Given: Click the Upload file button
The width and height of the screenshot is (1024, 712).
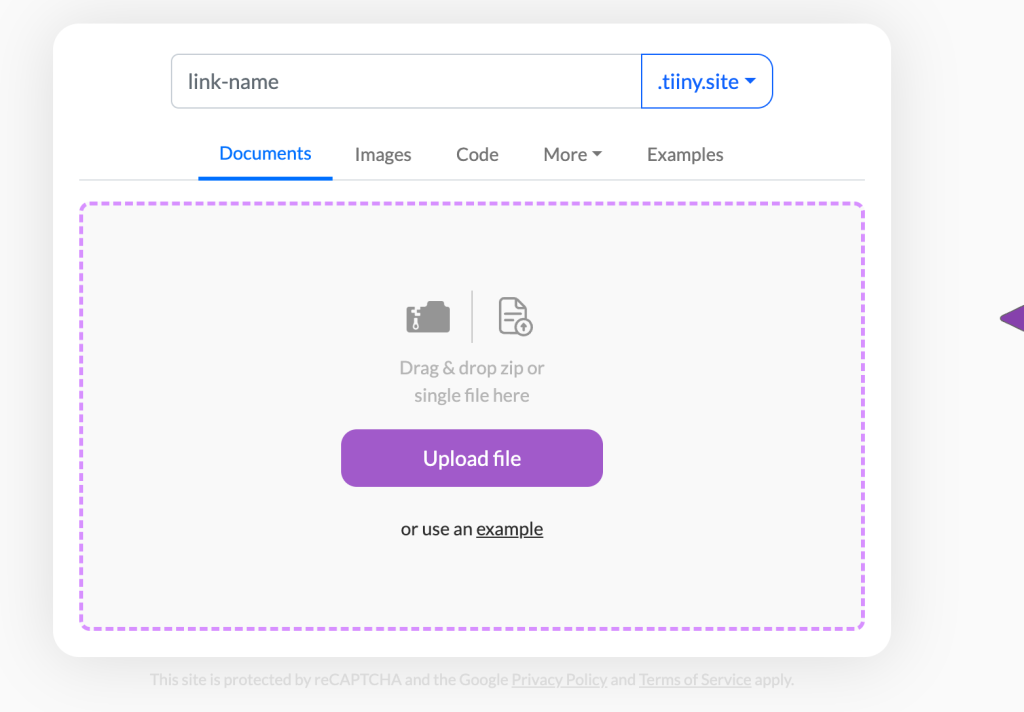Looking at the screenshot, I should pos(471,458).
